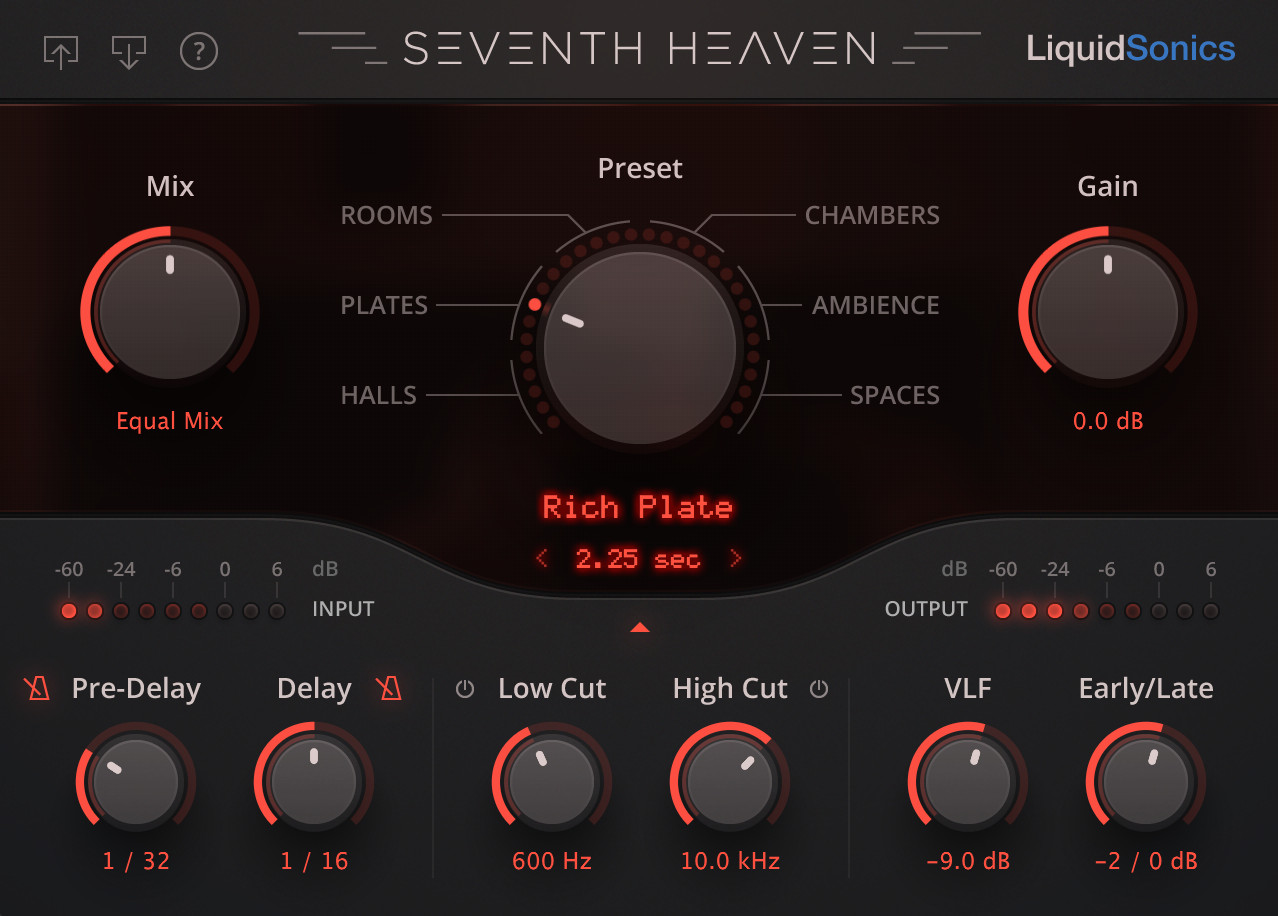Click the save preset download icon
Screen dimensions: 1278x916
pyautogui.click(x=129, y=51)
